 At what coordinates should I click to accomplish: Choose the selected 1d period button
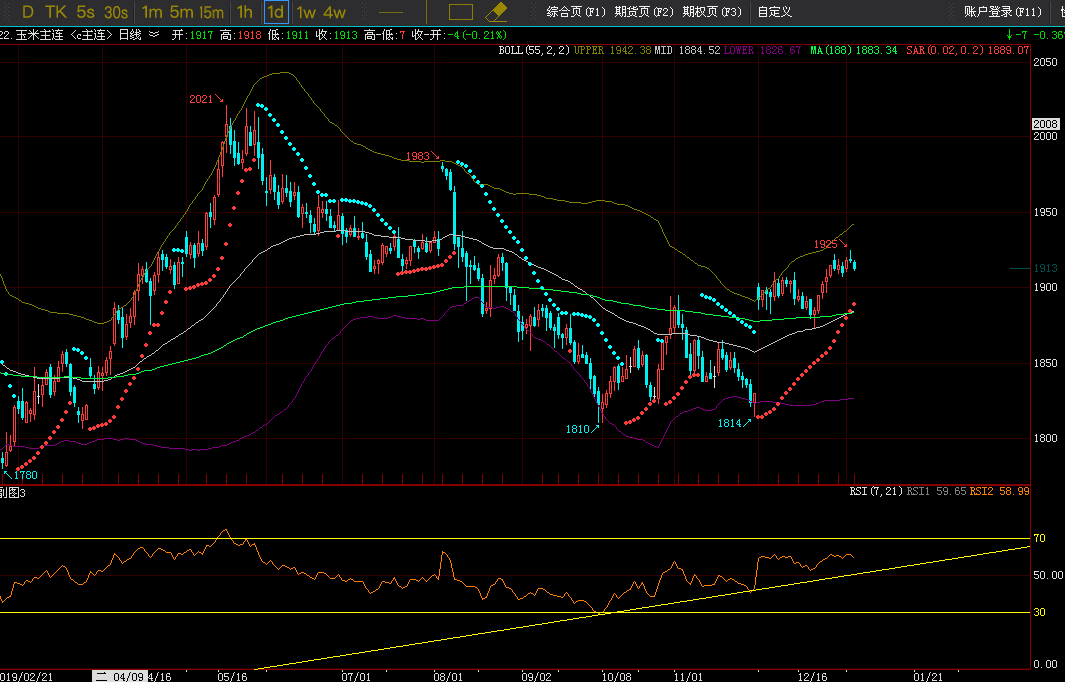(276, 12)
